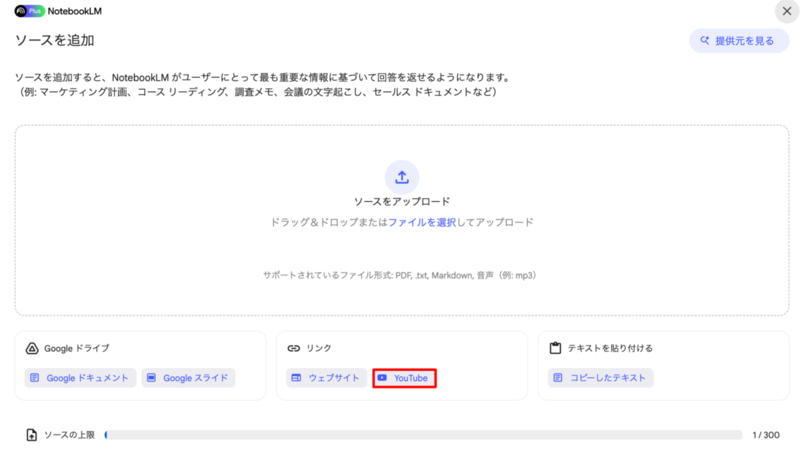The width and height of the screenshot is (800, 457).
Task: Click the 1 / 300 source count
Action: (766, 435)
